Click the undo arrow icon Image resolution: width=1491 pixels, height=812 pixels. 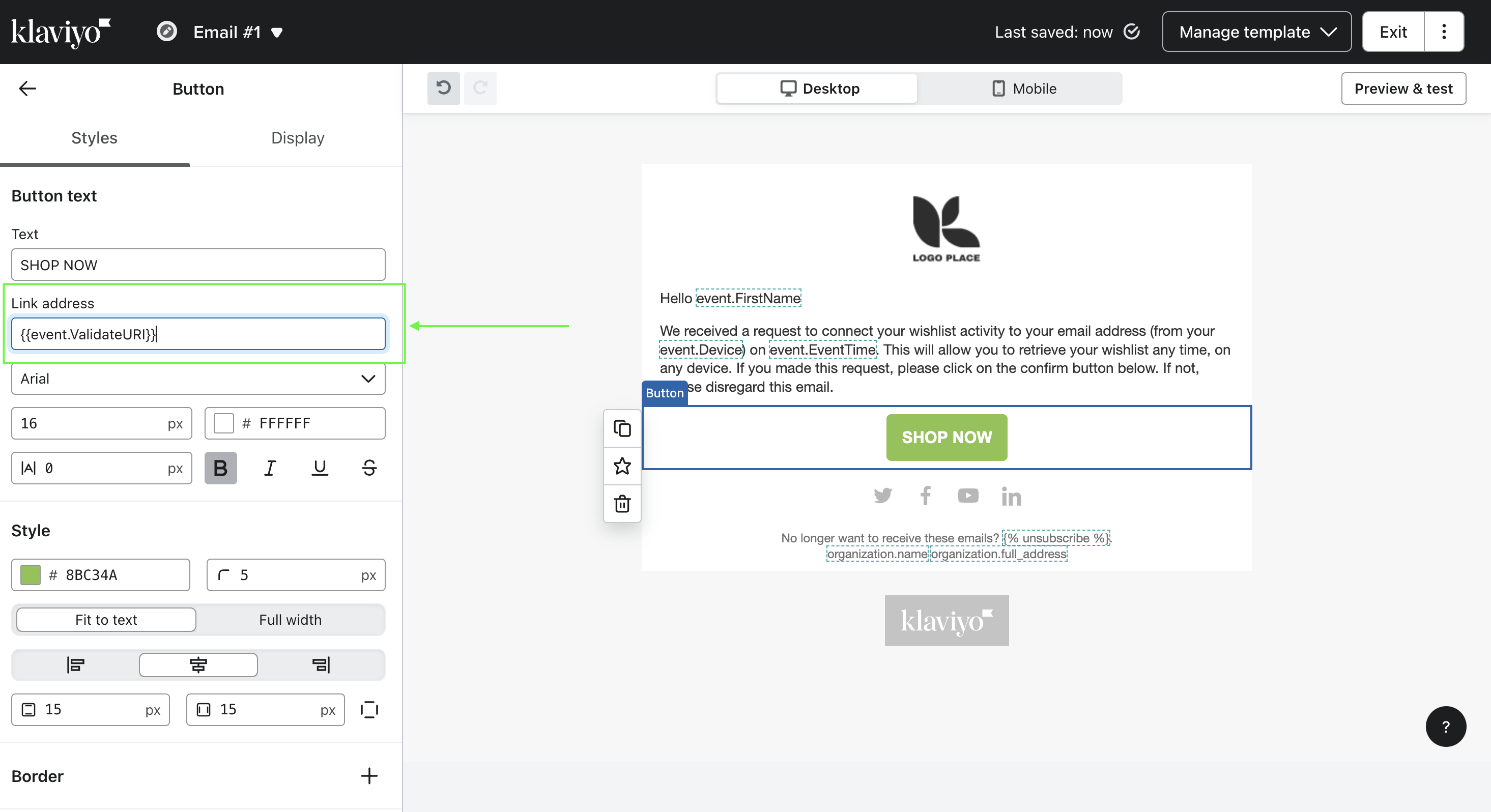coord(443,88)
